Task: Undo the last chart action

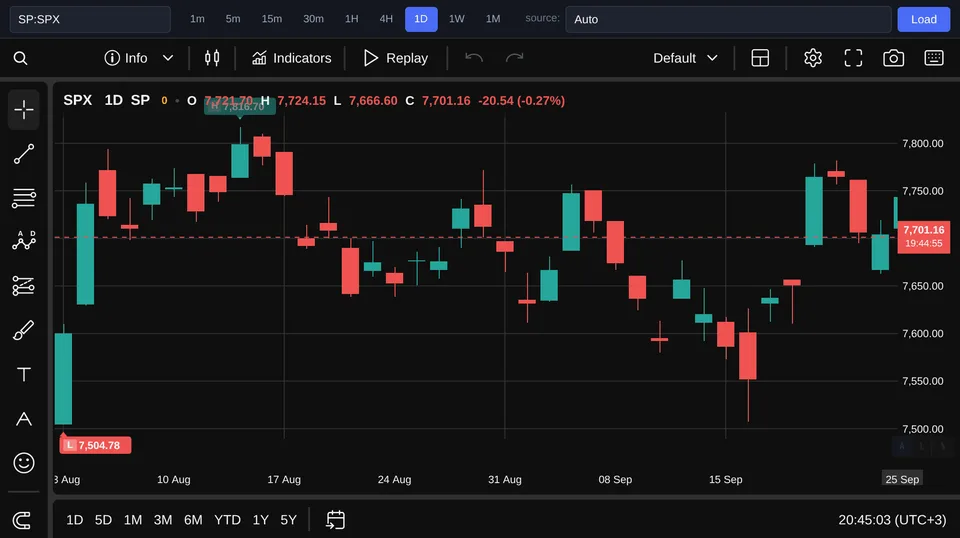Action: [x=474, y=58]
